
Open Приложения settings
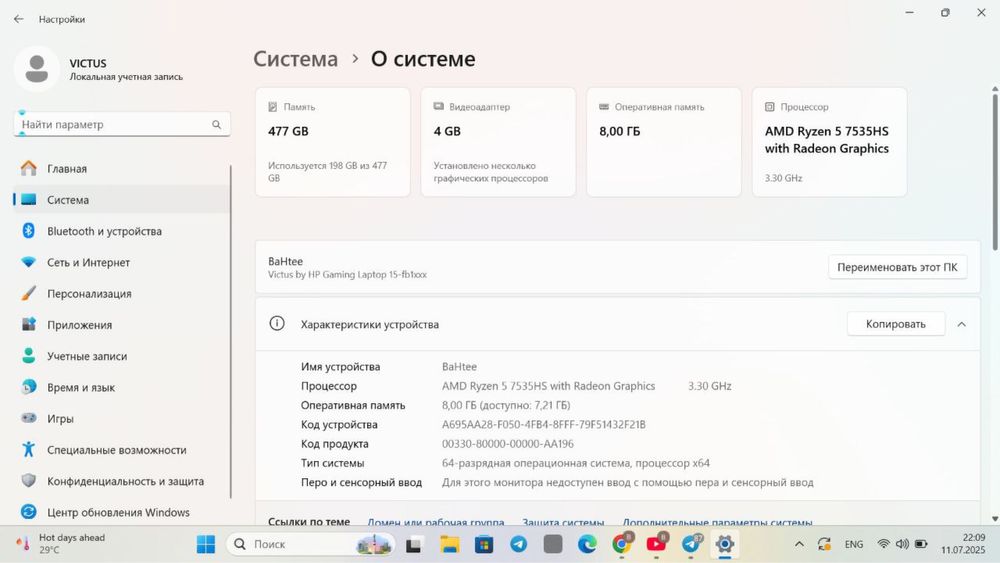[121, 325]
